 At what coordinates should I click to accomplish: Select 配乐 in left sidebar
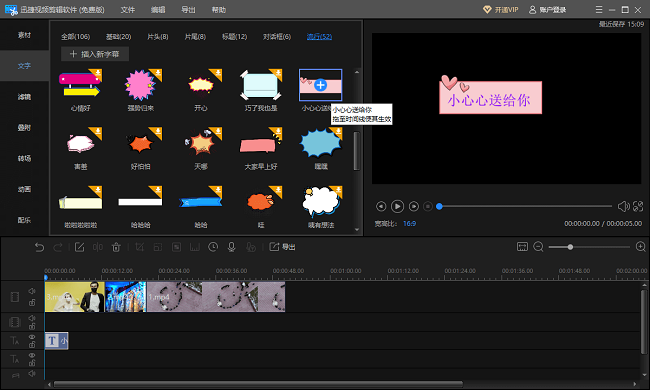pos(24,220)
